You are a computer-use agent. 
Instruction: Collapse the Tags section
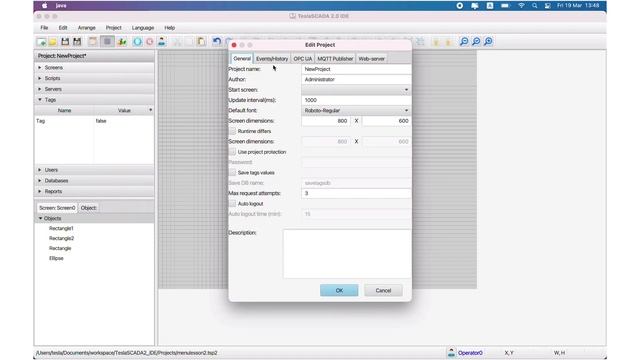tap(40, 100)
